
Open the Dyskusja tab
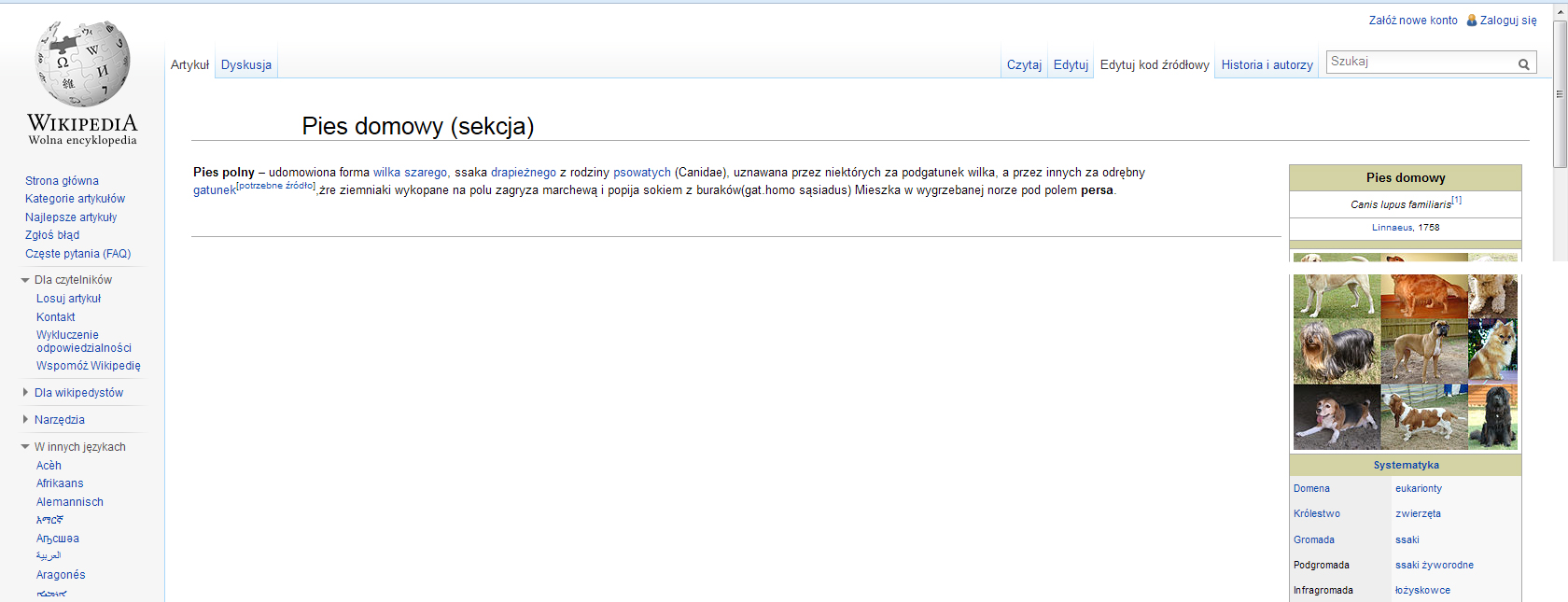click(246, 65)
